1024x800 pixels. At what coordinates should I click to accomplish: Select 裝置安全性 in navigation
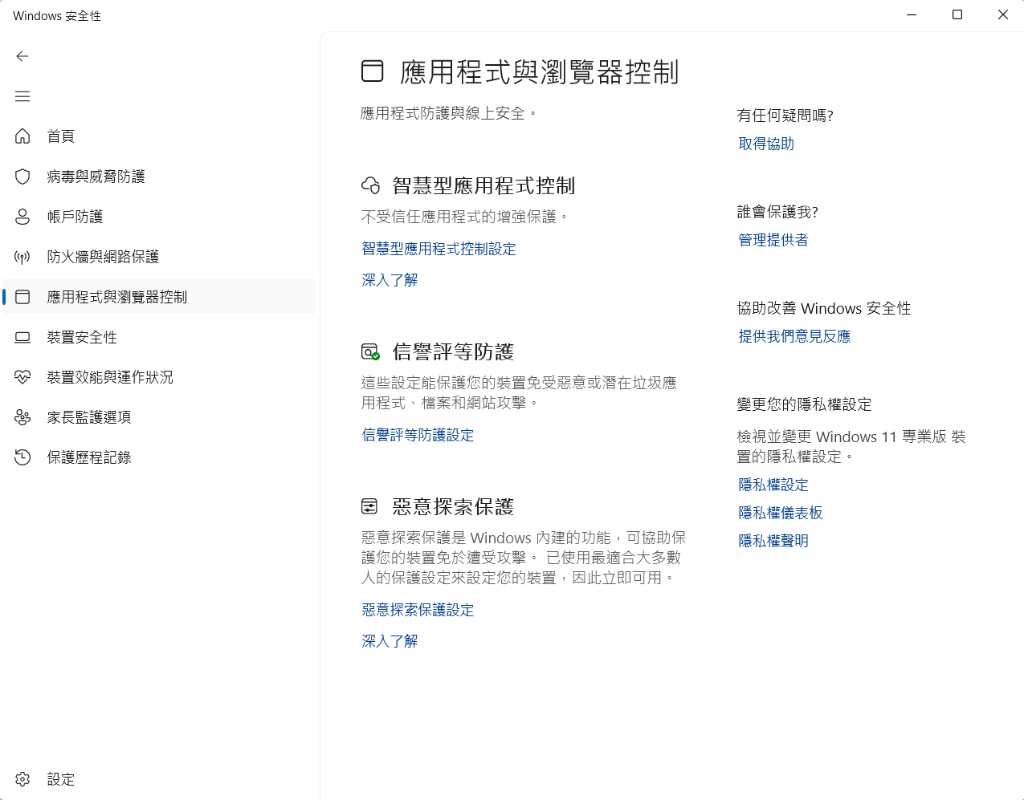click(159, 338)
